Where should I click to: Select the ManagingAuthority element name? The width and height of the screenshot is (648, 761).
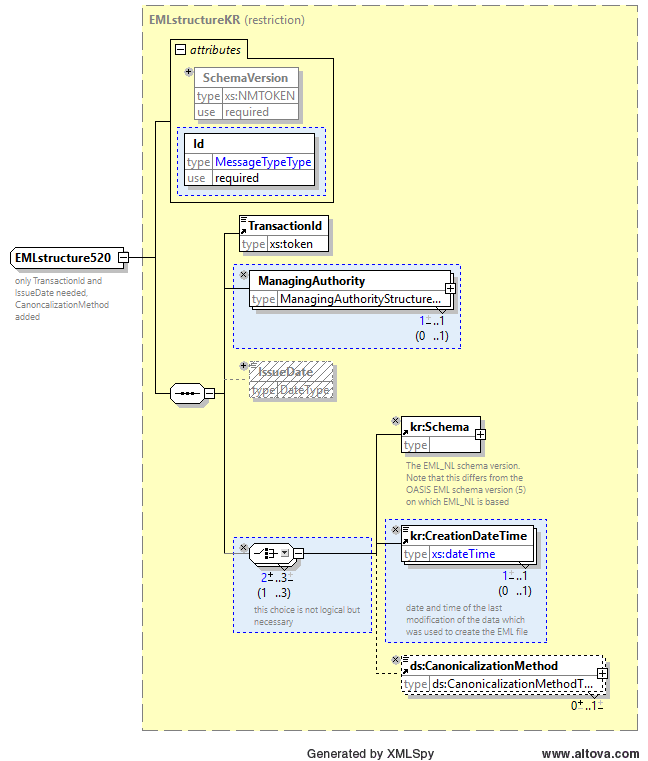coord(312,281)
